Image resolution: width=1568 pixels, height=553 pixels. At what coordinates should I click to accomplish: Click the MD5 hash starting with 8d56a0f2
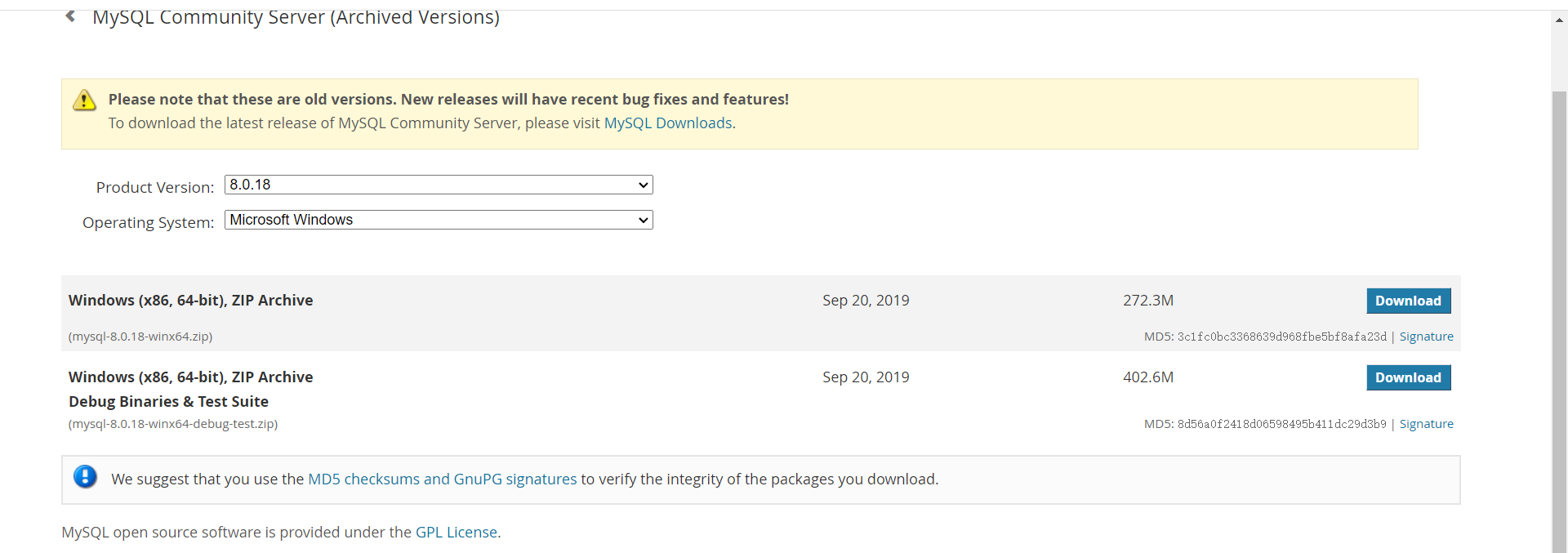tap(1282, 424)
